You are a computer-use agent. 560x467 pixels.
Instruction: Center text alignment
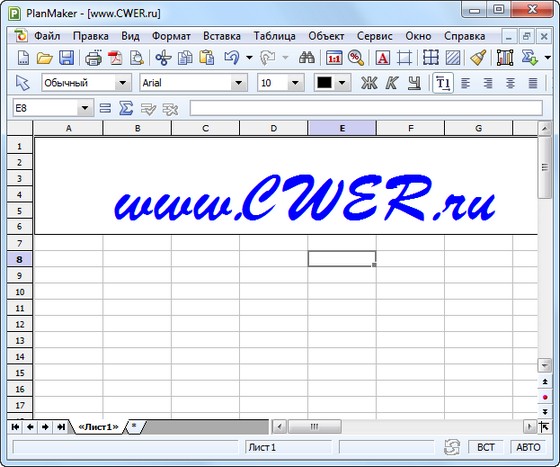510,83
